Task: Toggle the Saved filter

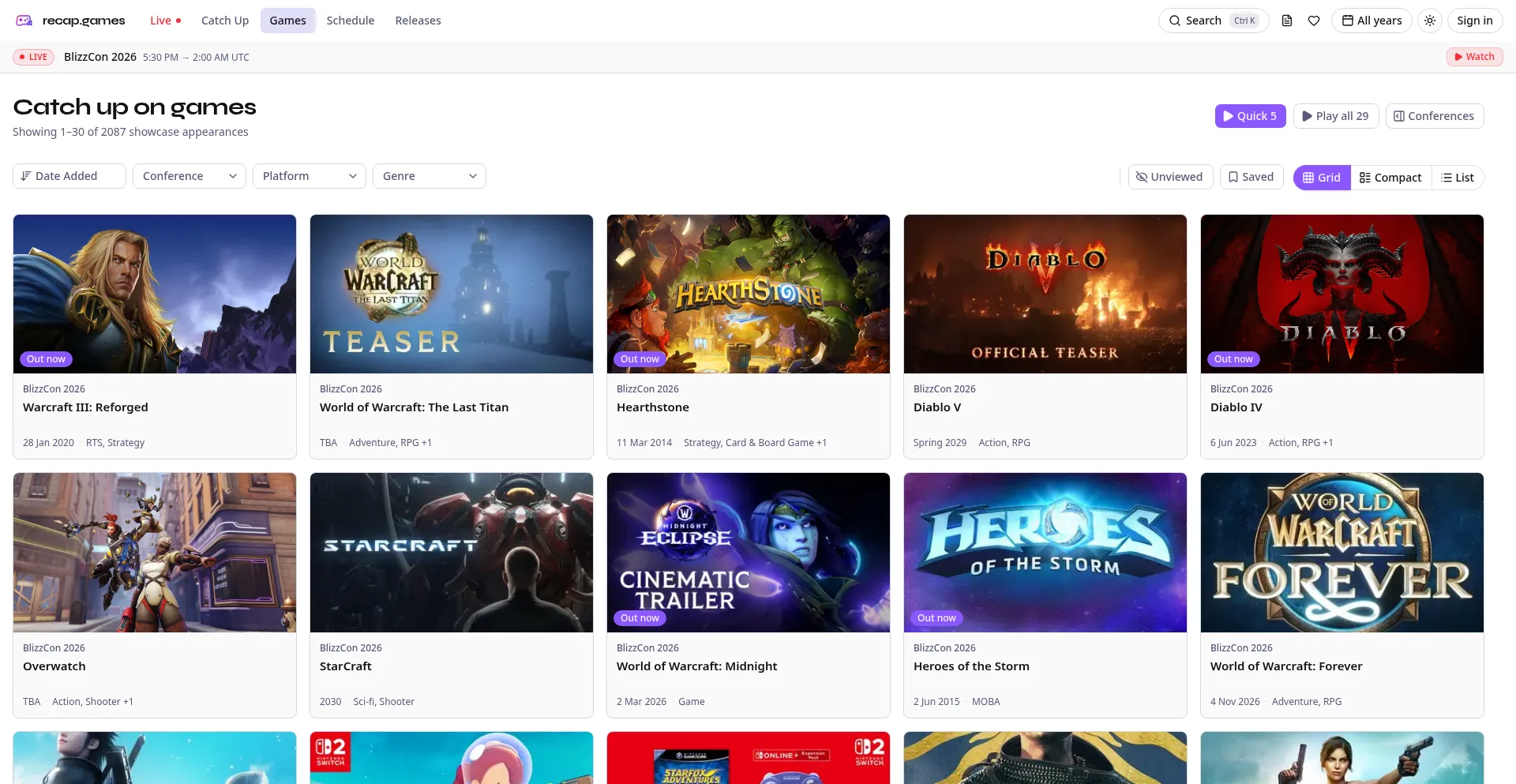Action: tap(1251, 177)
